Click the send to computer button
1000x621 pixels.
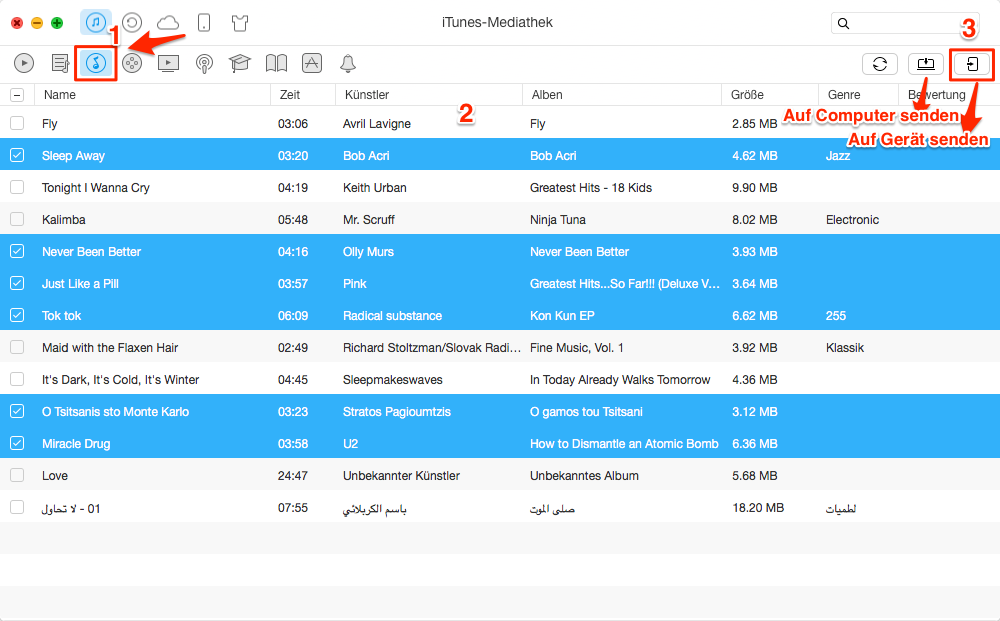(x=925, y=64)
